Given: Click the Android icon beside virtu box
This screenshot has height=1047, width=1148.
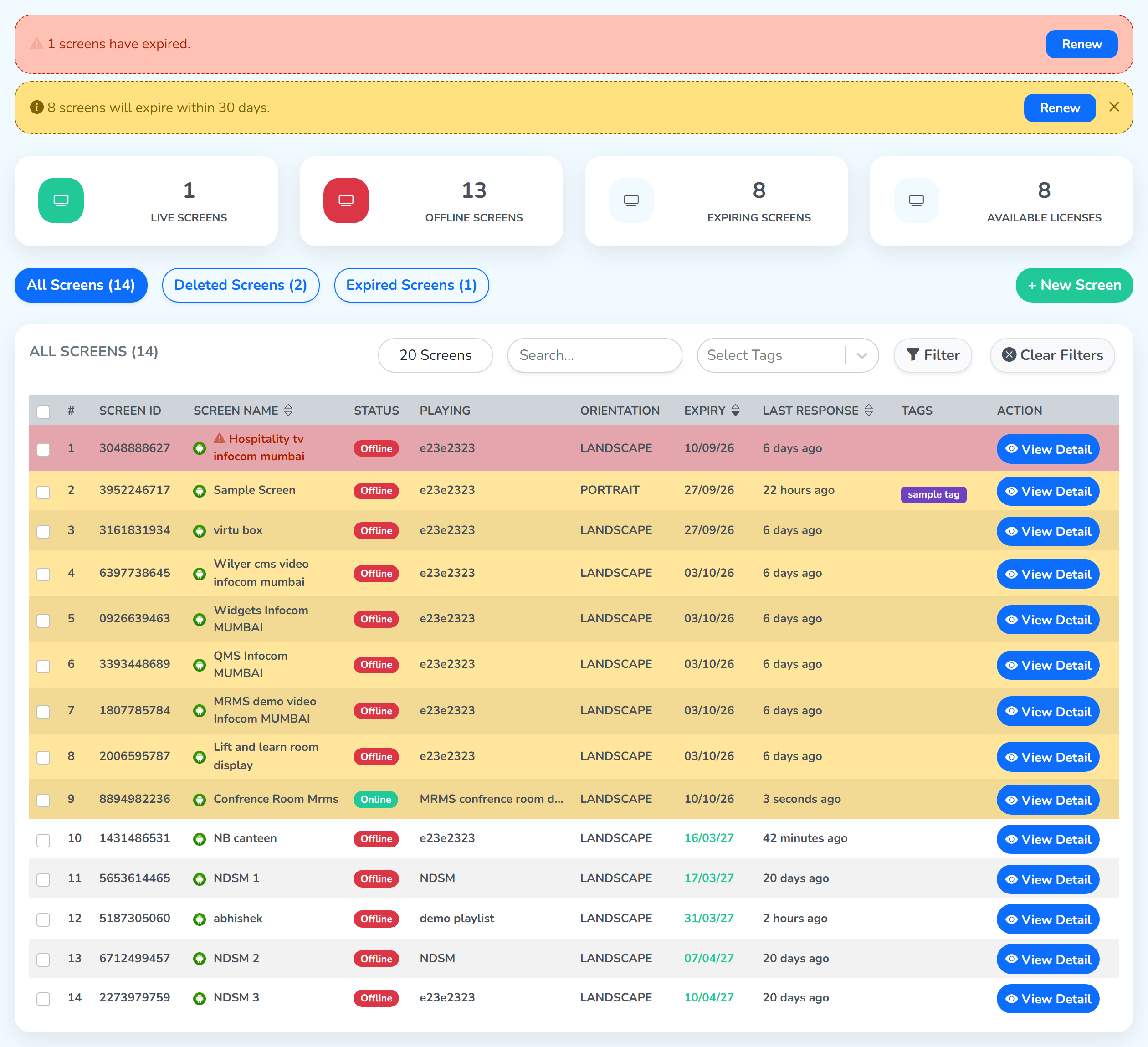Looking at the screenshot, I should 200,531.
